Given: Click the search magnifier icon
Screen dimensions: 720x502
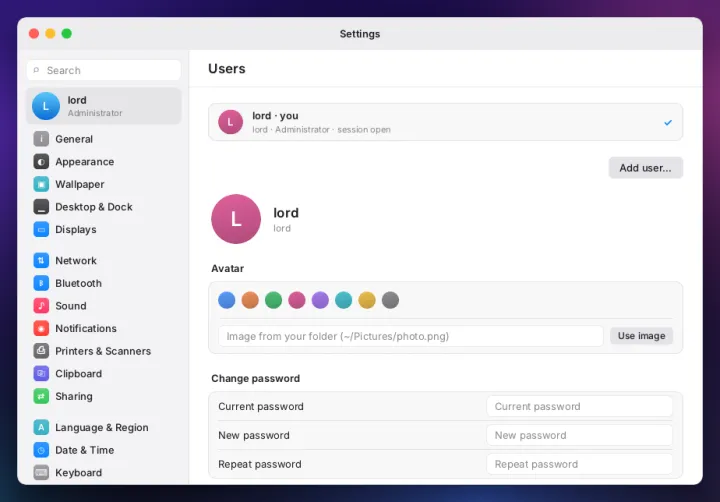Looking at the screenshot, I should 36,70.
